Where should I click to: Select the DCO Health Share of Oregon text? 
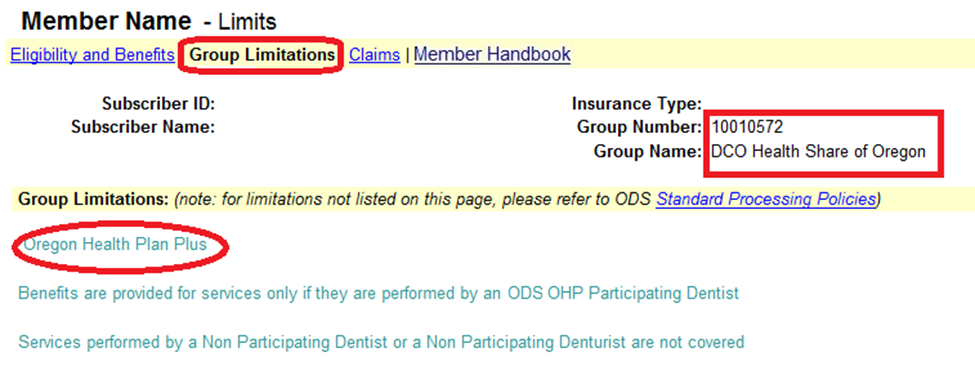coord(818,151)
